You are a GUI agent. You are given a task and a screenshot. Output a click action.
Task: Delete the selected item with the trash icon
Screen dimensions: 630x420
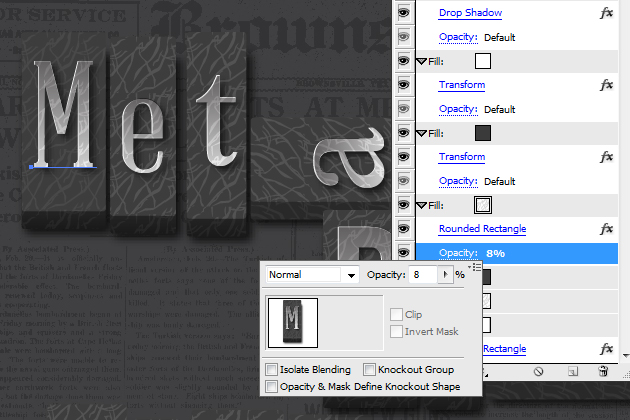point(603,371)
